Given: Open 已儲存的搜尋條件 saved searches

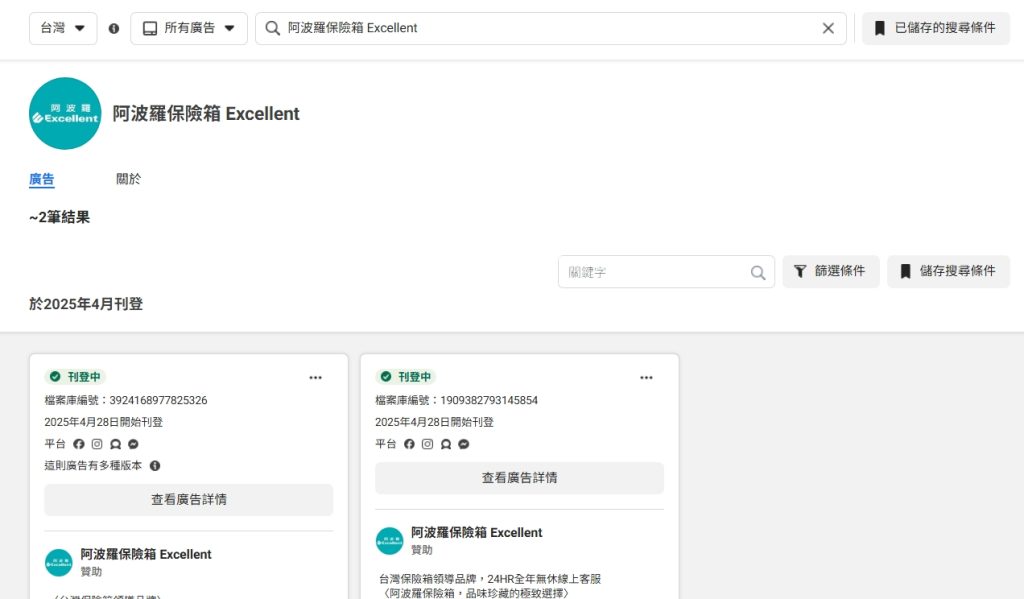Looking at the screenshot, I should pyautogui.click(x=936, y=28).
